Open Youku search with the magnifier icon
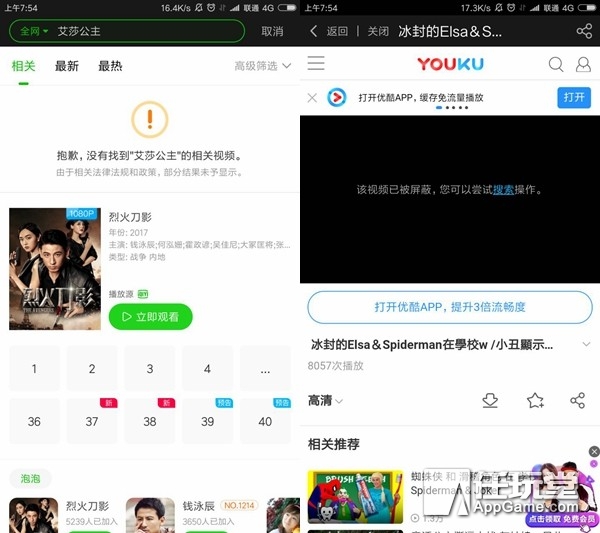 (556, 64)
